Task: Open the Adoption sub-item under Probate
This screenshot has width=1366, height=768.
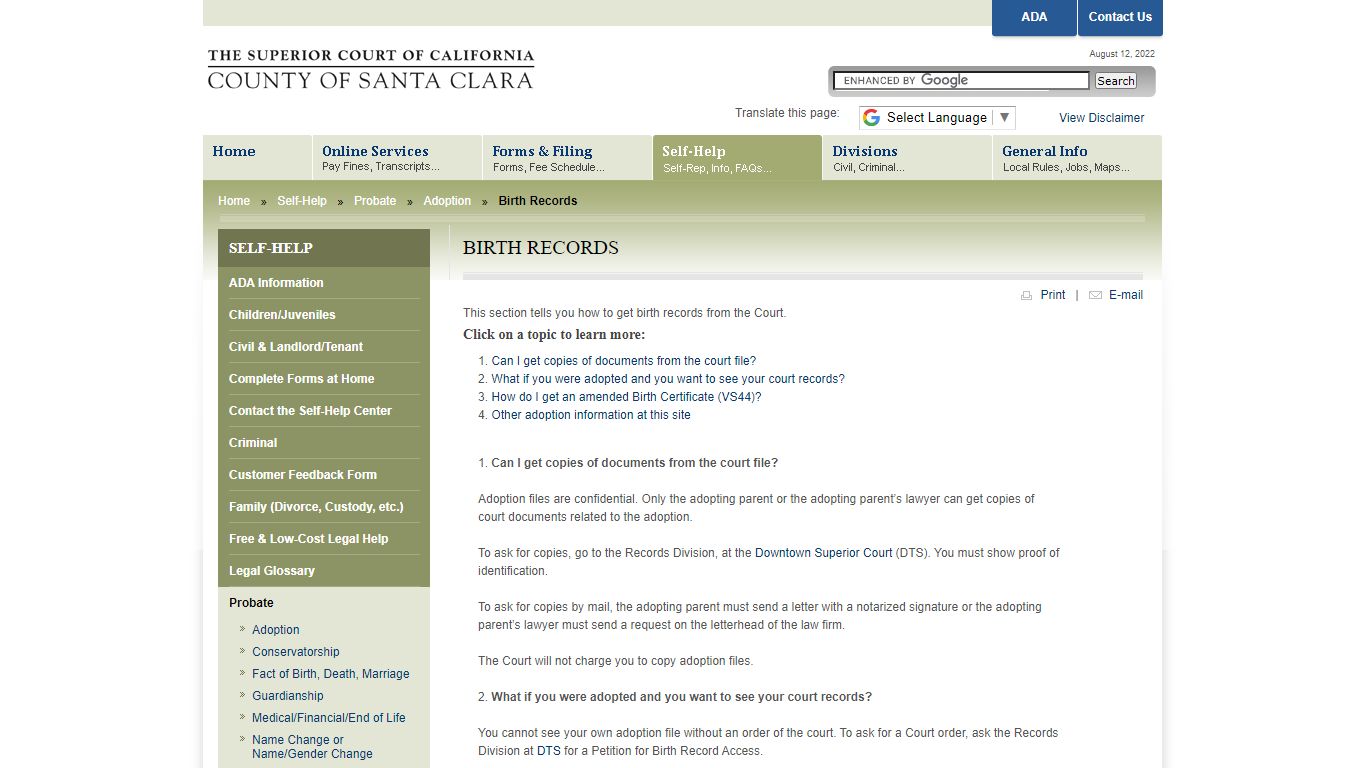Action: click(x=276, y=630)
